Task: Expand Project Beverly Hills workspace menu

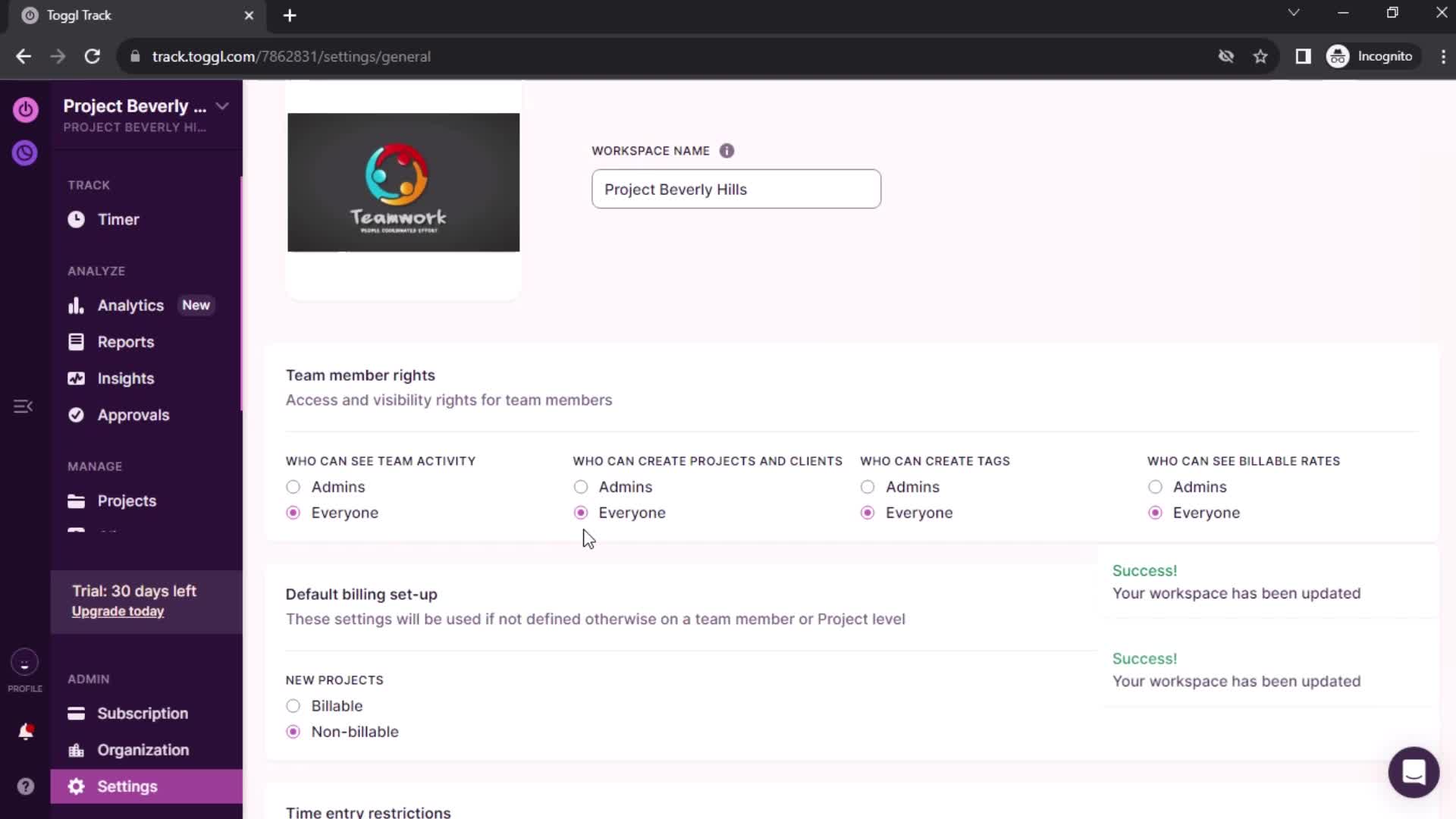Action: [222, 105]
